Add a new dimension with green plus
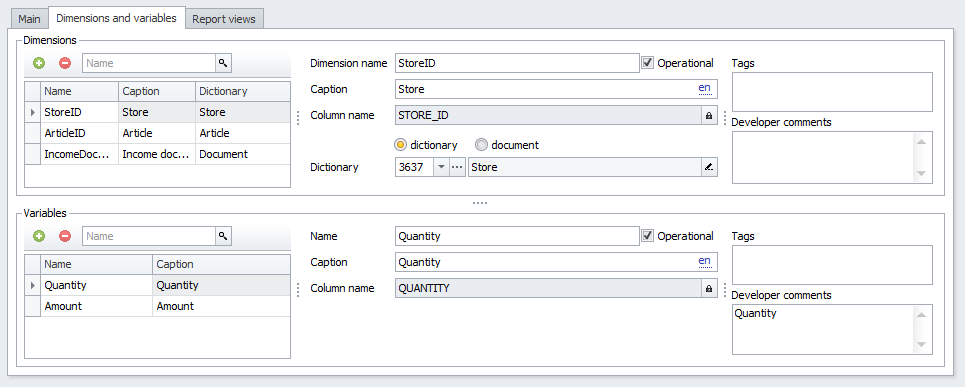 [39, 63]
